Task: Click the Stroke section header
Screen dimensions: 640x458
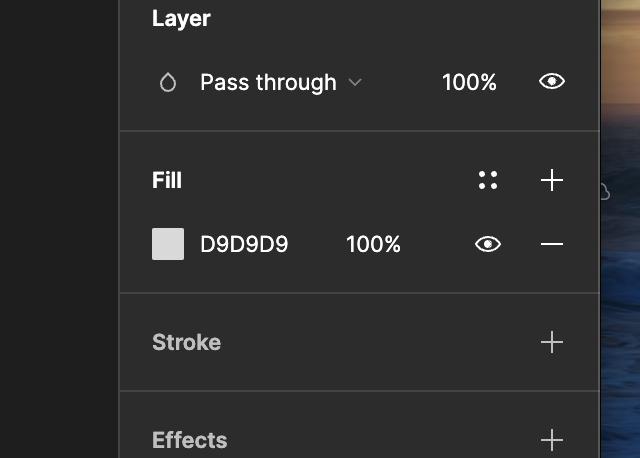Action: click(x=187, y=342)
